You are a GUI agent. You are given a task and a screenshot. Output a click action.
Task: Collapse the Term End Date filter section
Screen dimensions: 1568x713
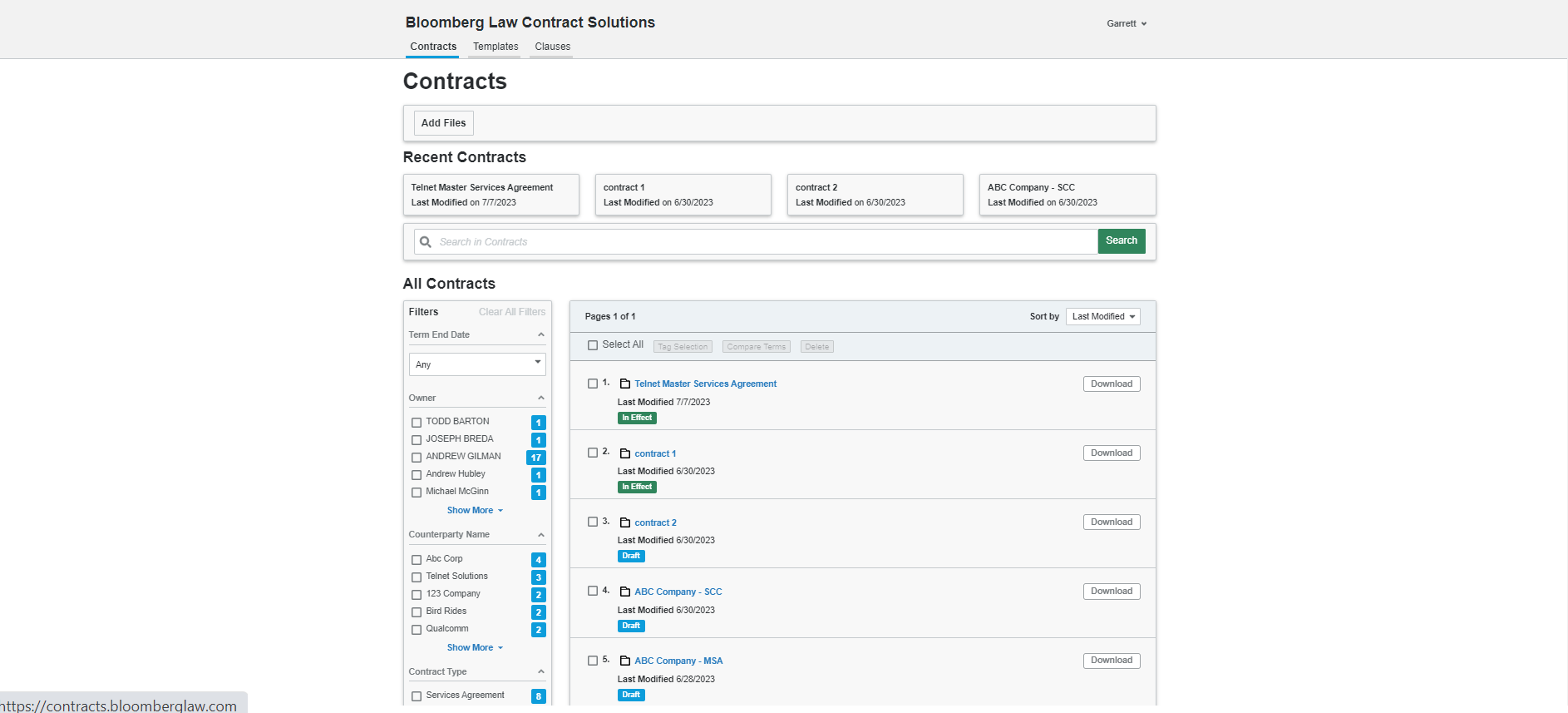coord(541,334)
